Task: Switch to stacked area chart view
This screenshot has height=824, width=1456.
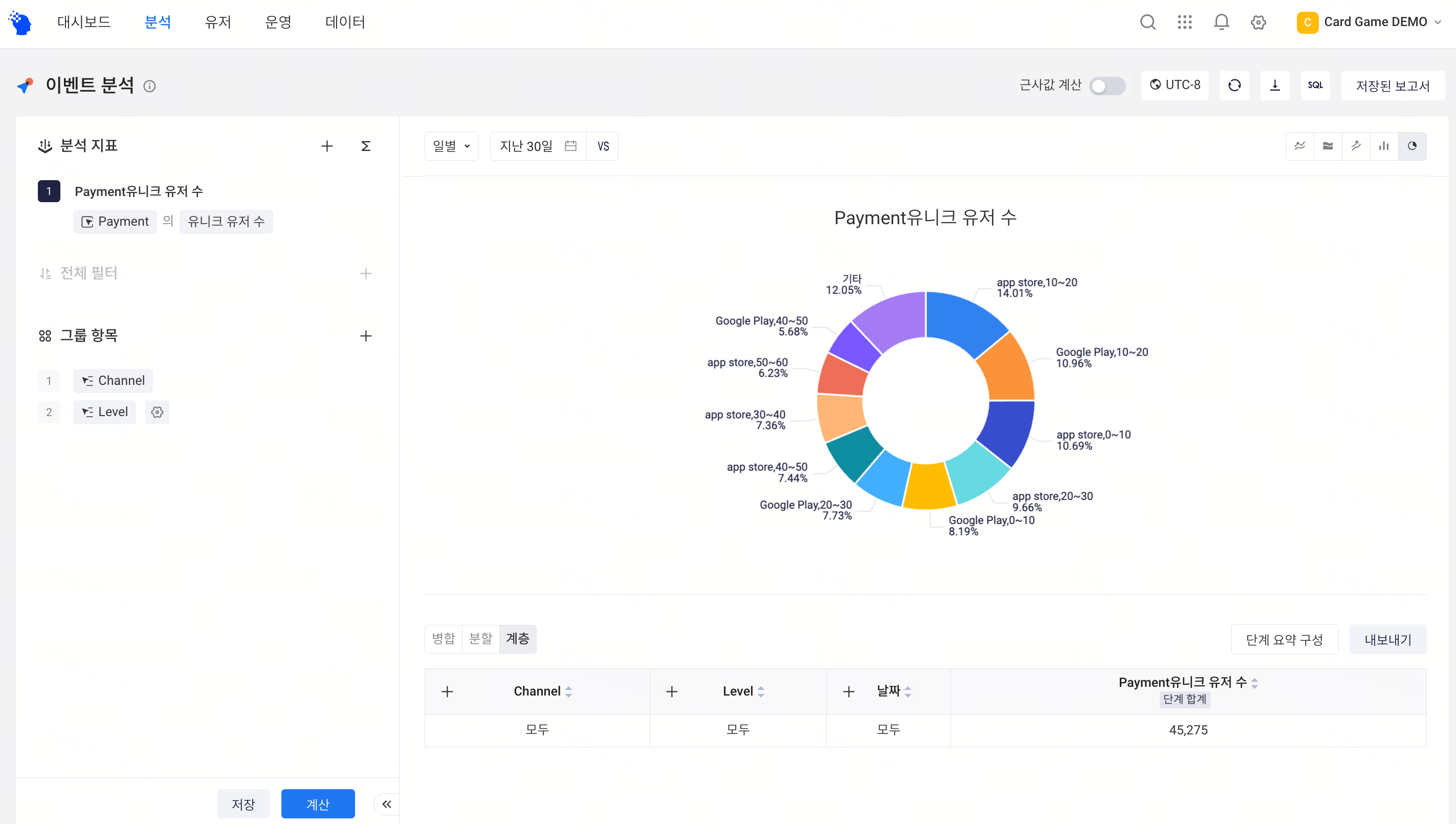Action: click(1328, 146)
